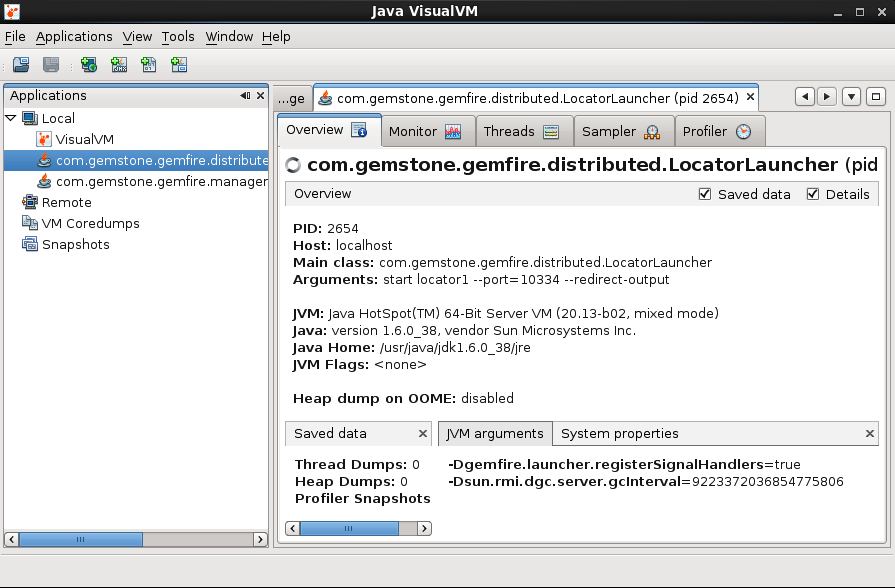Open the Profiler tab

pos(716,131)
